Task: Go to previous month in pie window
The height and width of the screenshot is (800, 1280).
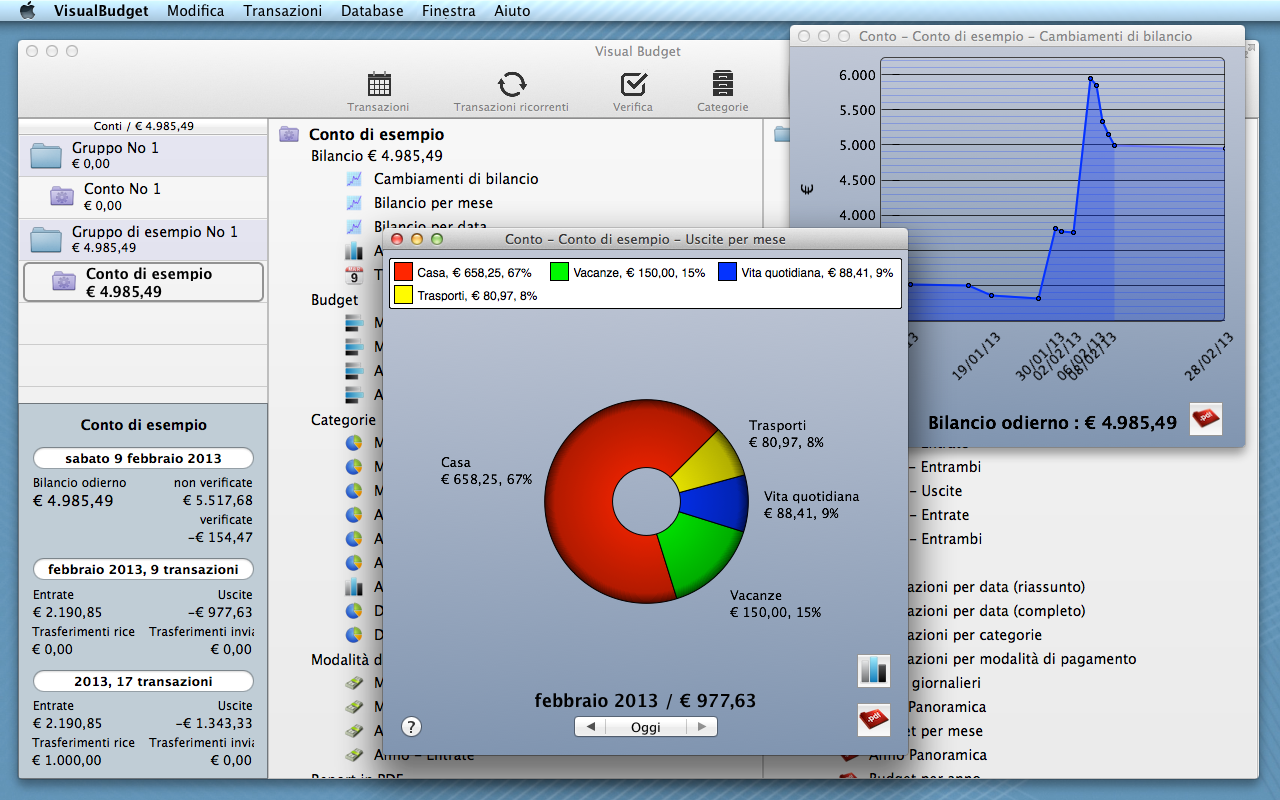Action: (590, 727)
